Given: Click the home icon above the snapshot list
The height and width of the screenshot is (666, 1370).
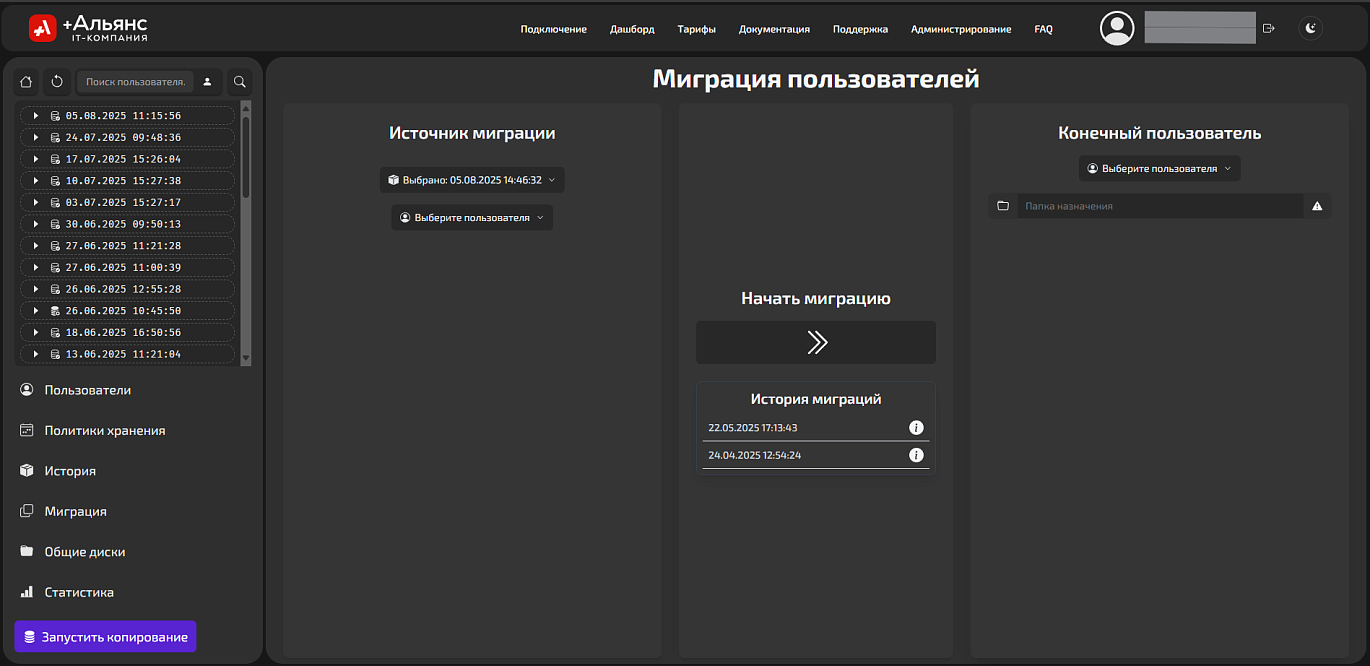Looking at the screenshot, I should [25, 82].
